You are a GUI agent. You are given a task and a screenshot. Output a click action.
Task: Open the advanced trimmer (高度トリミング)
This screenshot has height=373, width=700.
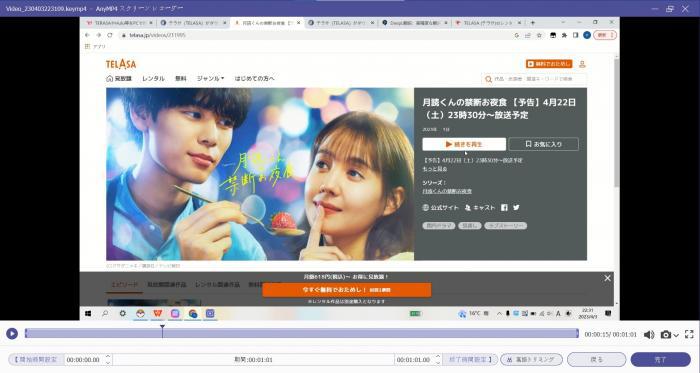531,359
